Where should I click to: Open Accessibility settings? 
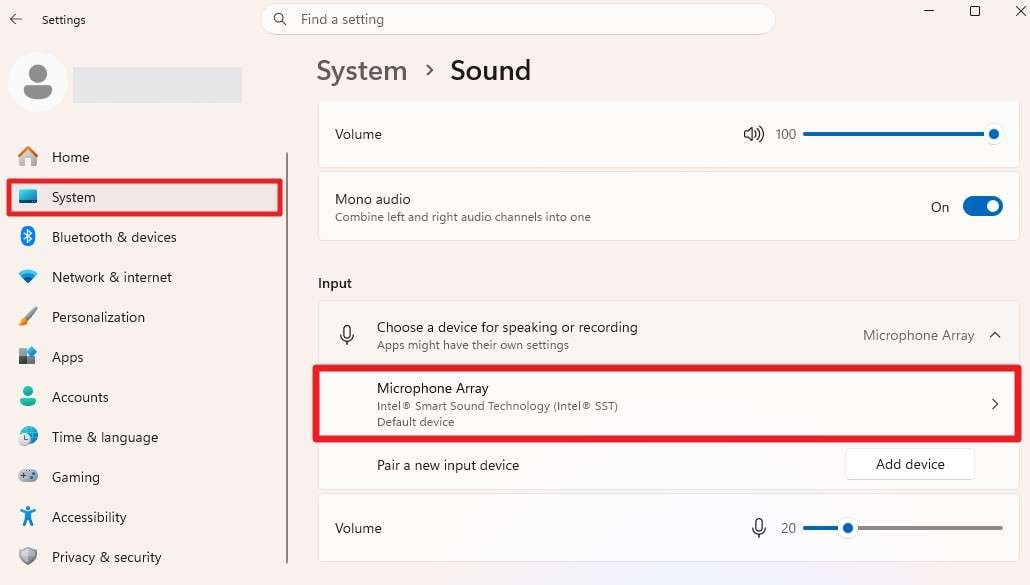pos(145,517)
